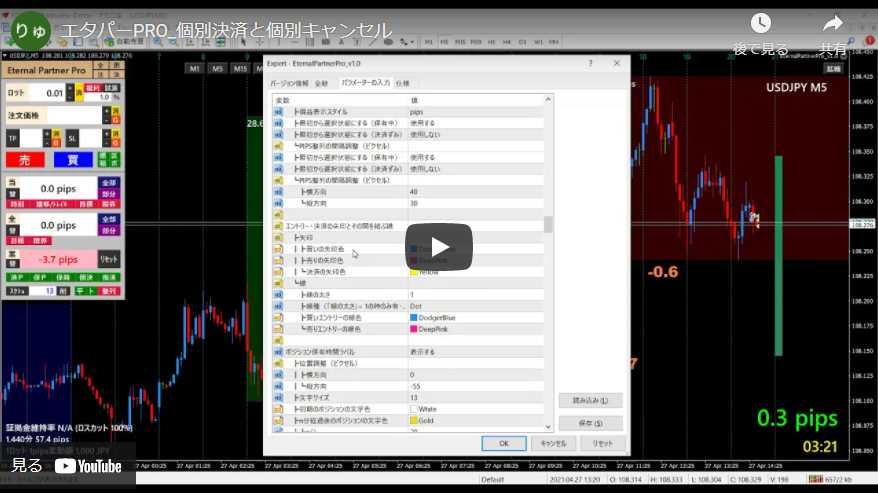Click the TP input field
This screenshot has height=493, width=878.
coord(31,138)
